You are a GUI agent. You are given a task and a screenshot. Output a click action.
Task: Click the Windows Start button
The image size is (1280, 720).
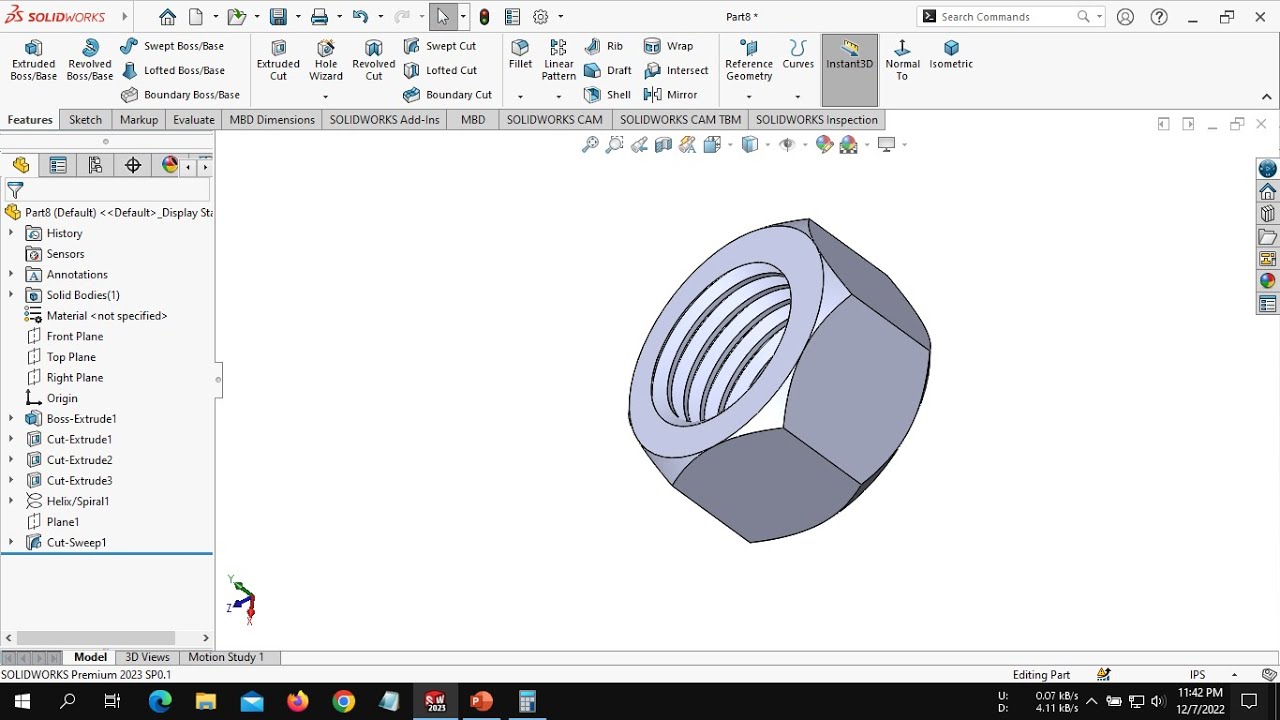(22, 701)
